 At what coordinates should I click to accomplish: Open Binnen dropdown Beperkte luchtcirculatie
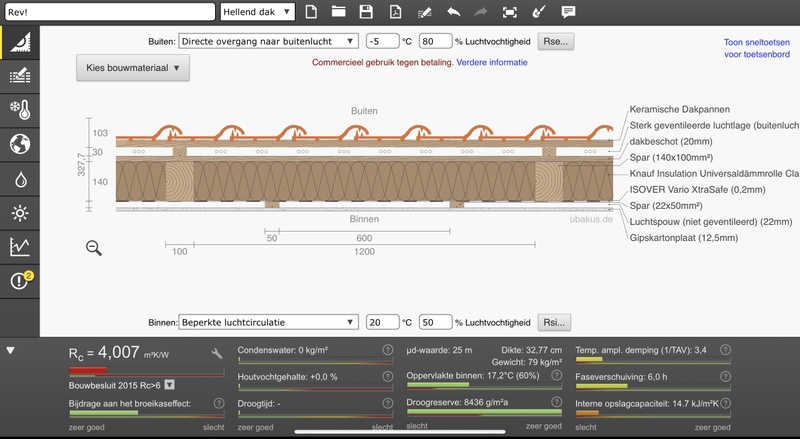[x=268, y=322]
